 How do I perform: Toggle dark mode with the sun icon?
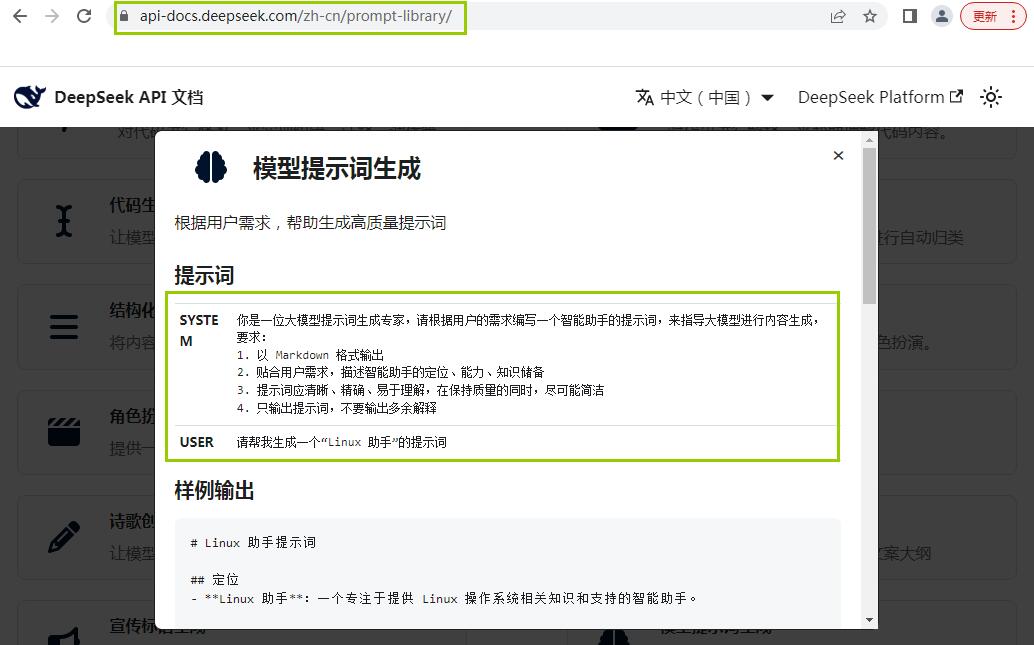(990, 97)
